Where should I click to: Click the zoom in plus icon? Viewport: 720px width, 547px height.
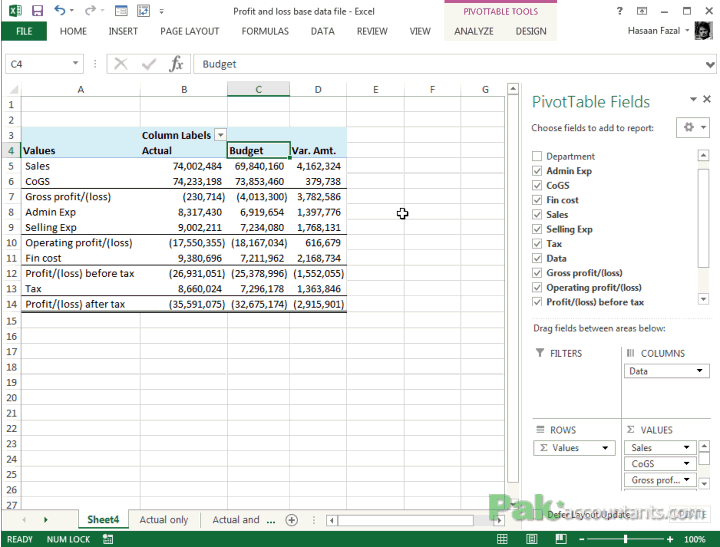(670, 539)
